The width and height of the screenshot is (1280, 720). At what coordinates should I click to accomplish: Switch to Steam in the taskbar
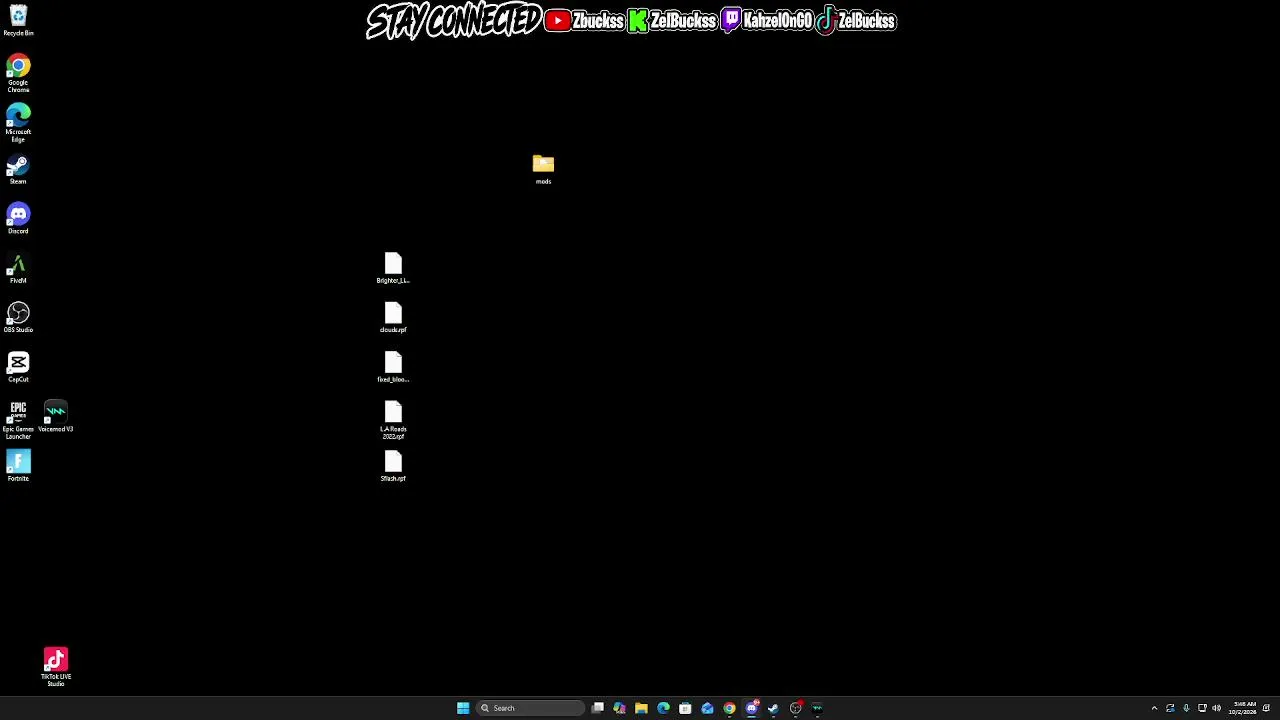pyautogui.click(x=774, y=708)
